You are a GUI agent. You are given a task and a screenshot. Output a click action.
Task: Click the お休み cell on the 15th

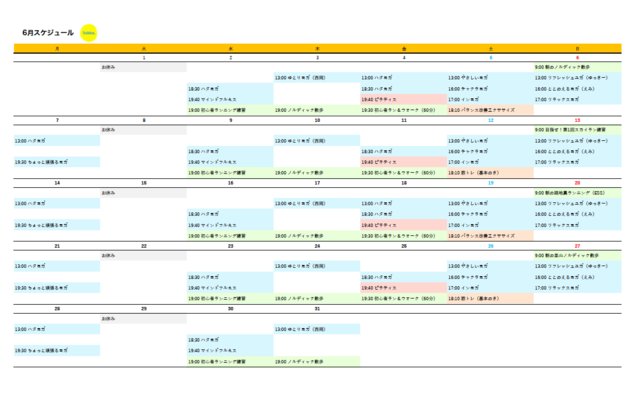[144, 193]
